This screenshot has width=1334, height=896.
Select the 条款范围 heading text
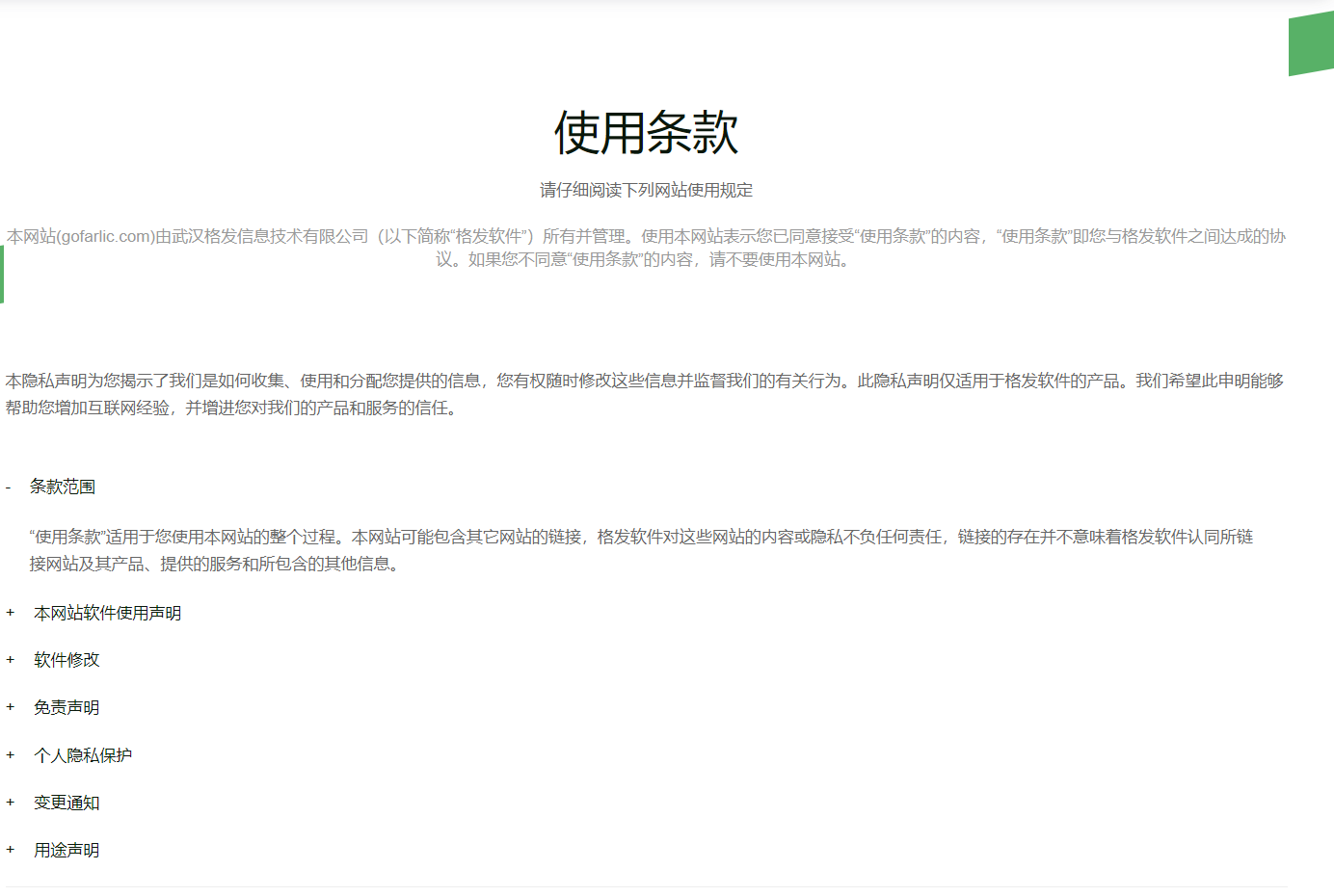pyautogui.click(x=62, y=487)
